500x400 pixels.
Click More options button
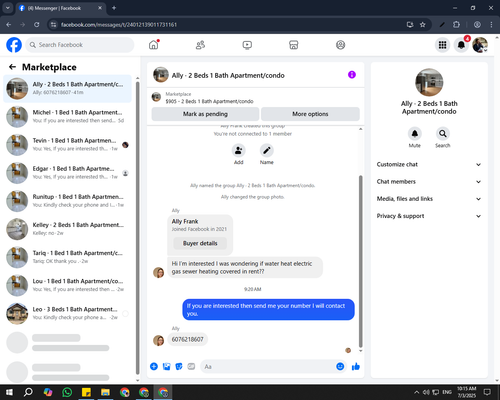pyautogui.click(x=310, y=114)
